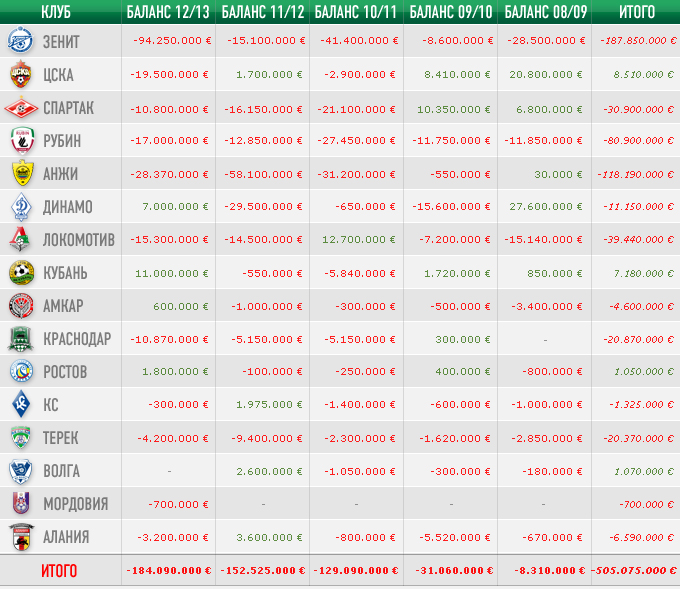
Task: Select the АНЖИ club name
Action: coord(60,173)
